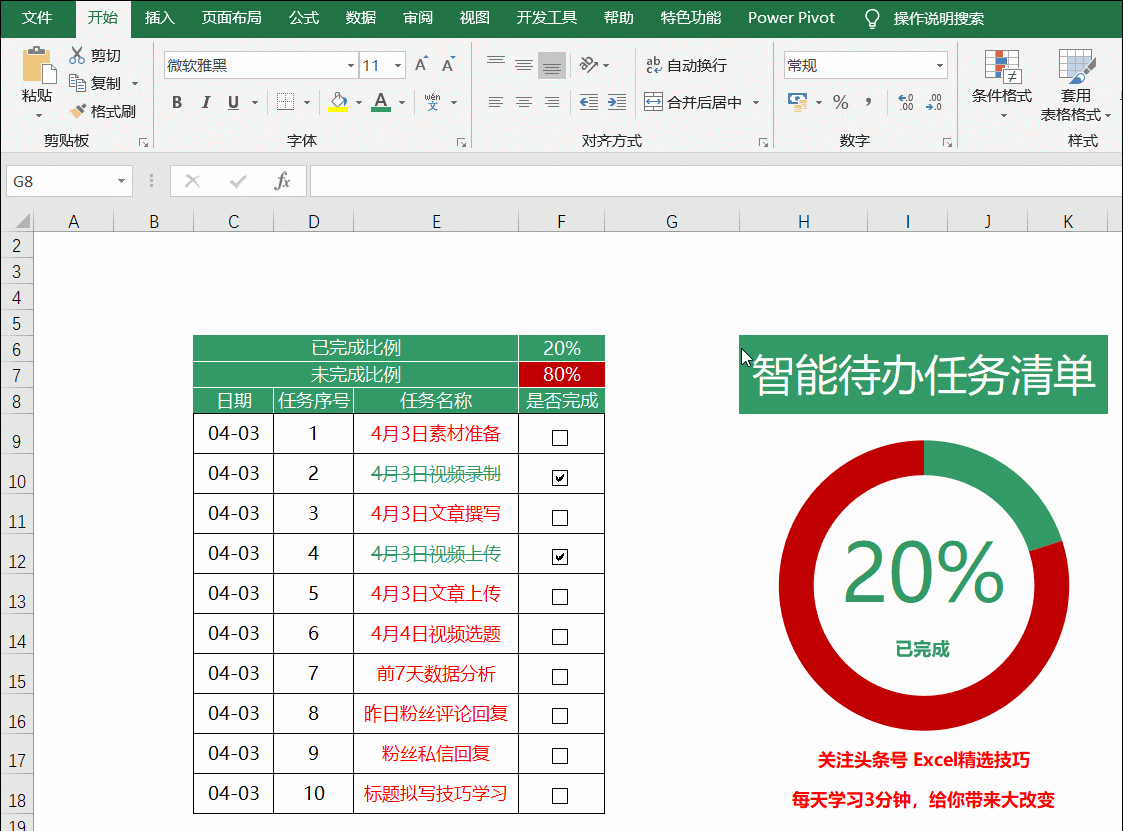Toggle Italic formatting
Viewport: 1123px width, 831px height.
pyautogui.click(x=206, y=102)
